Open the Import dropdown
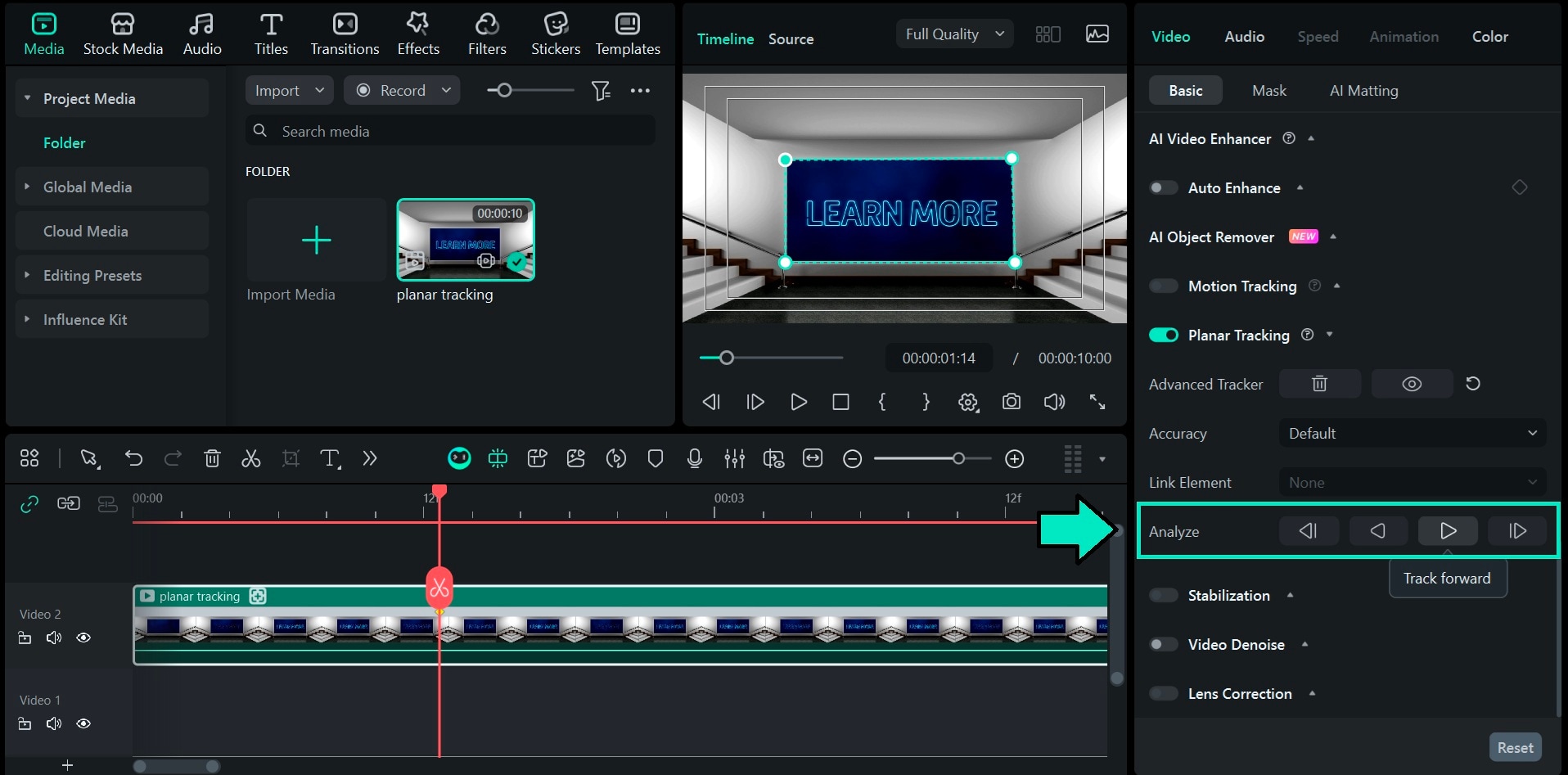 point(290,91)
